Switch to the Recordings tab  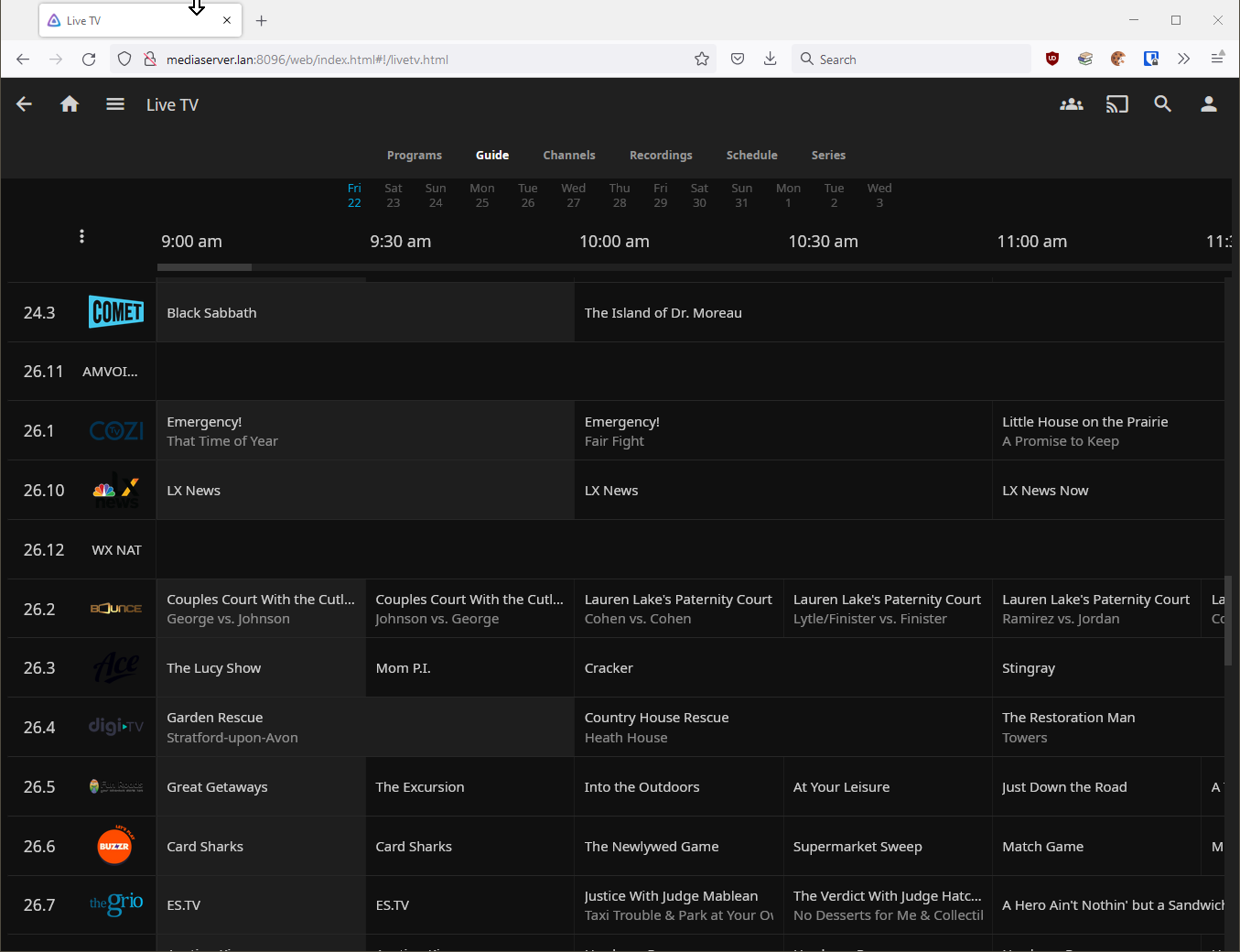[661, 155]
